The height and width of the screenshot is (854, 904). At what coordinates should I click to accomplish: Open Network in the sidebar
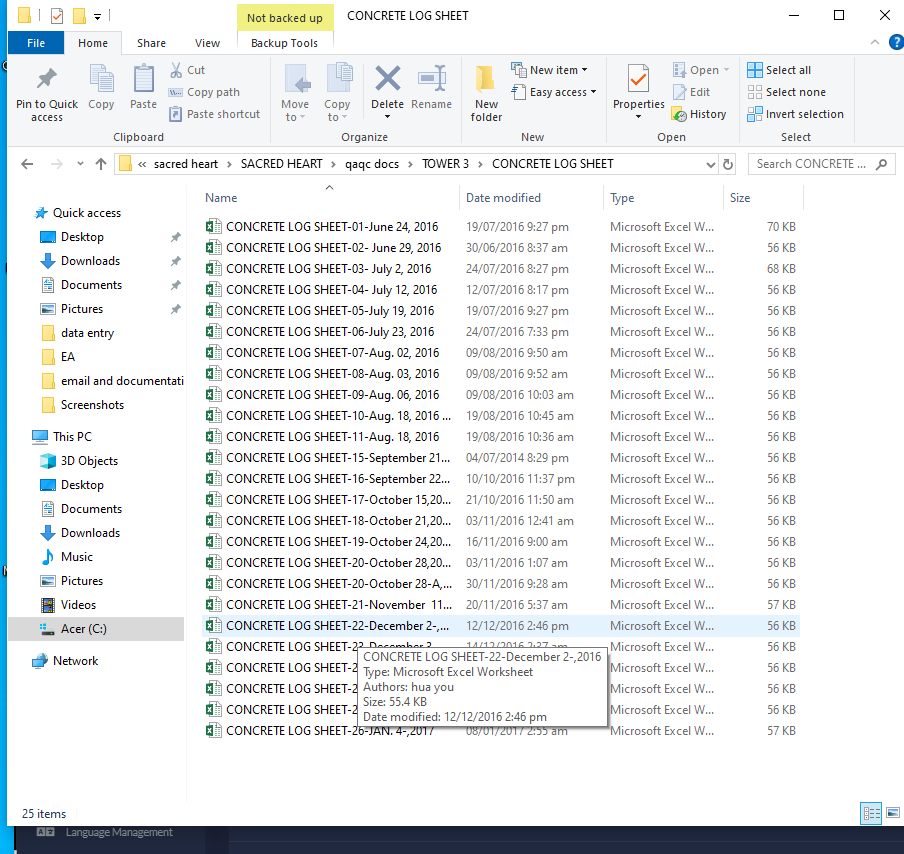(x=76, y=661)
